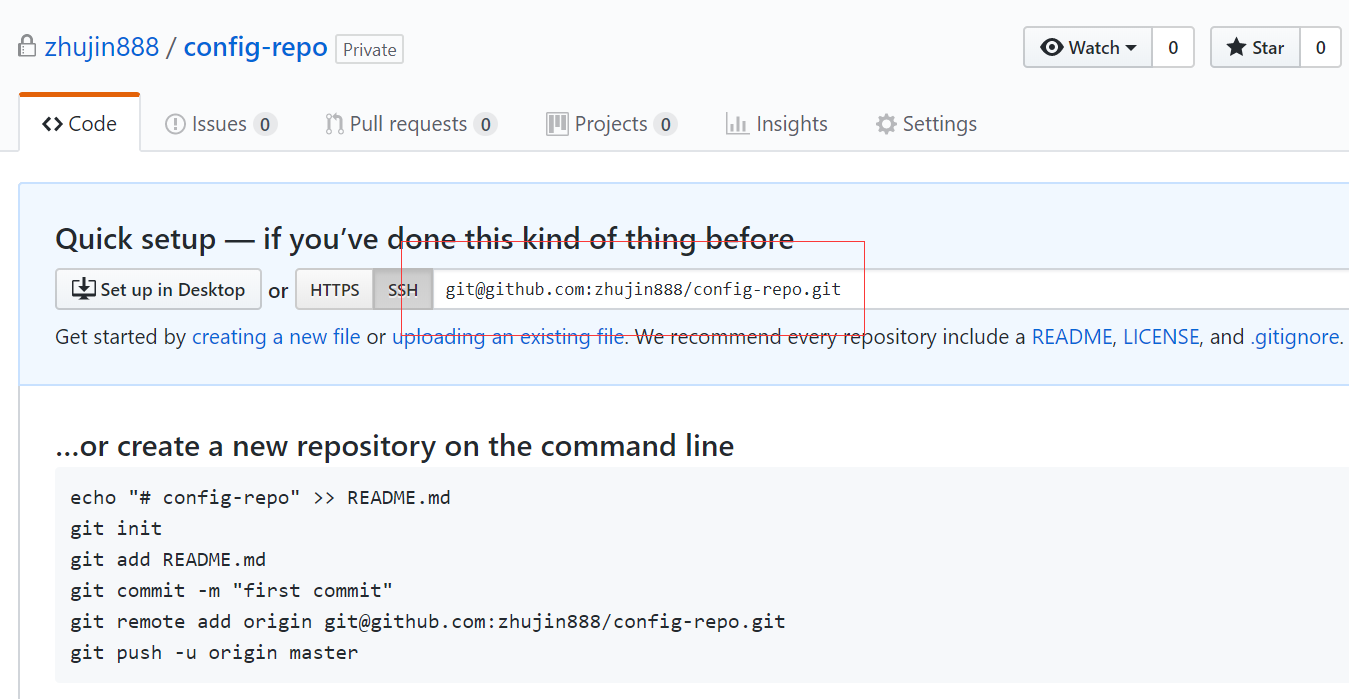This screenshot has height=699, width=1349.
Task: Click the Pull requests icon
Action: pyautogui.click(x=334, y=124)
